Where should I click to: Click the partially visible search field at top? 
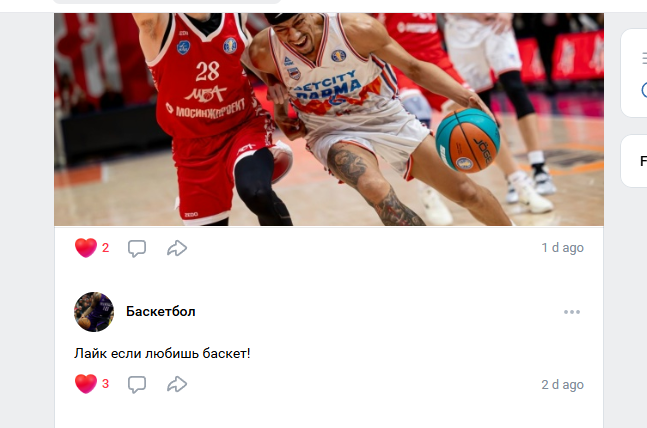coord(167,2)
